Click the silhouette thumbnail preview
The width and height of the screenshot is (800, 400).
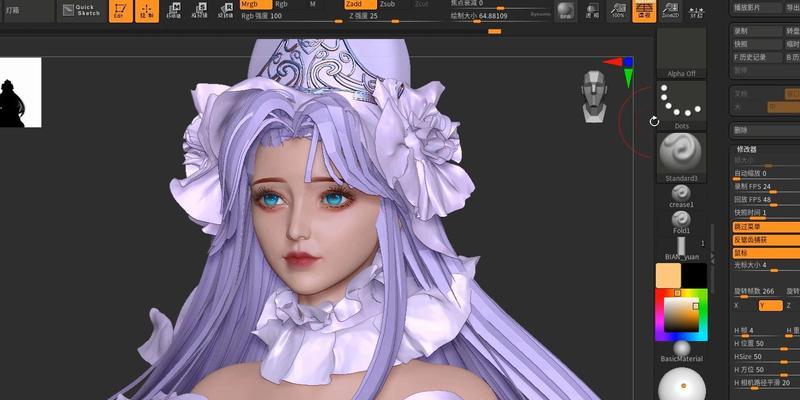(20, 92)
